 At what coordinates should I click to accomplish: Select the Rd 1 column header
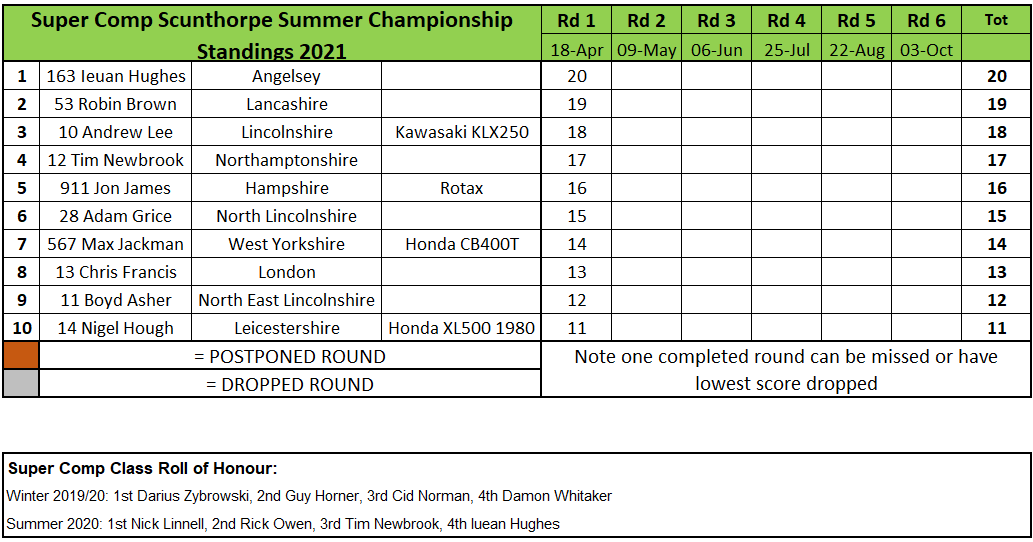point(576,20)
